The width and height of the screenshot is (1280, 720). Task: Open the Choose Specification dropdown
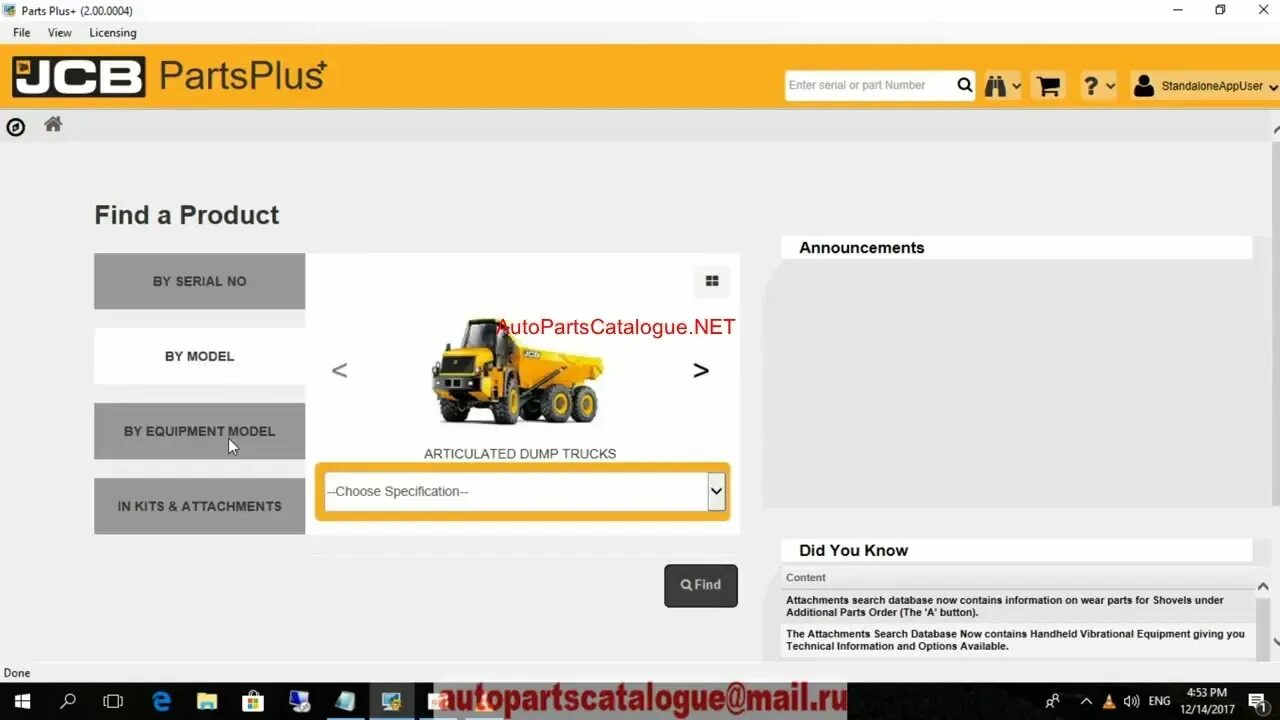coord(524,491)
